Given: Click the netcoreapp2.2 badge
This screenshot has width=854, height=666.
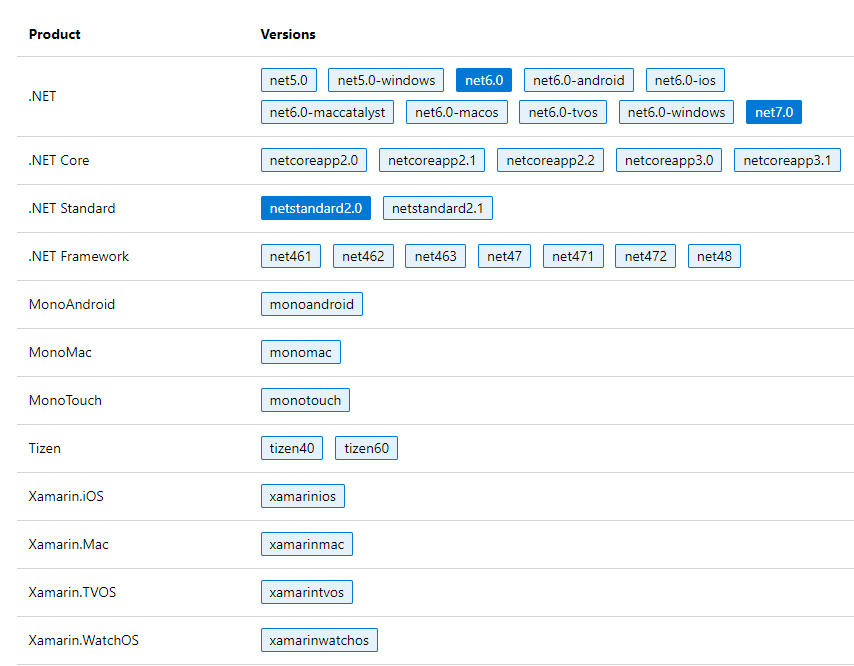Looking at the screenshot, I should [551, 160].
